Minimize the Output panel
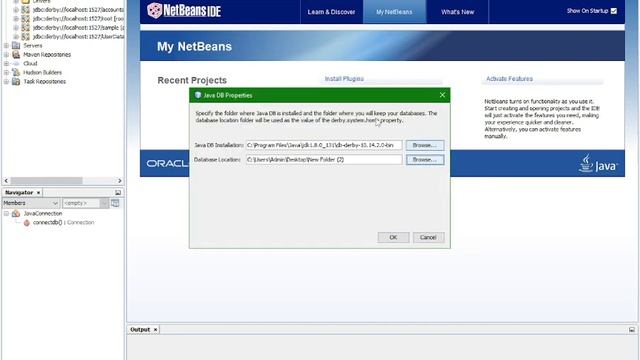Viewport: 640px width, 360px height. tap(632, 329)
